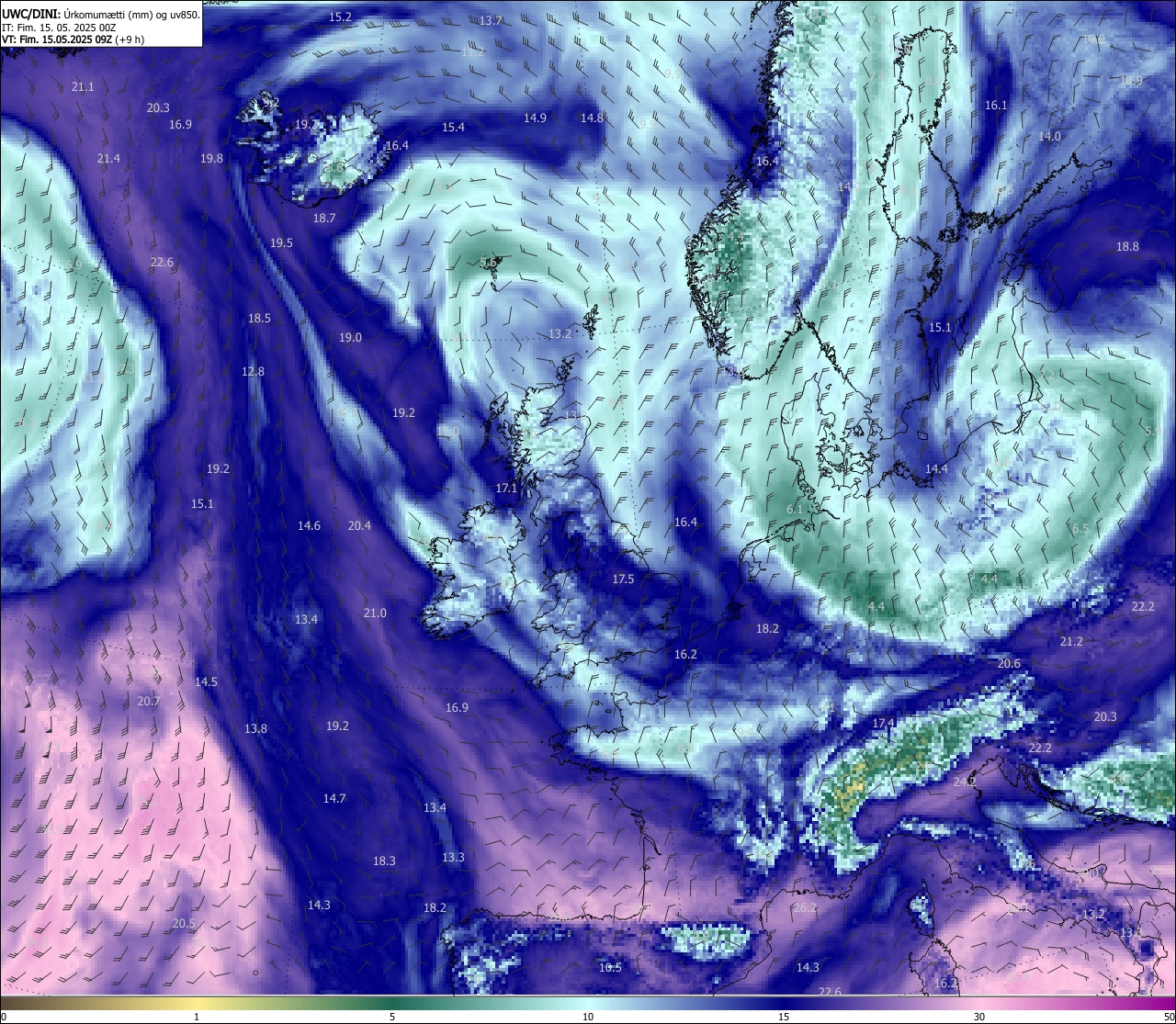
Task: Select the 14.7 value label
Action: point(334,798)
